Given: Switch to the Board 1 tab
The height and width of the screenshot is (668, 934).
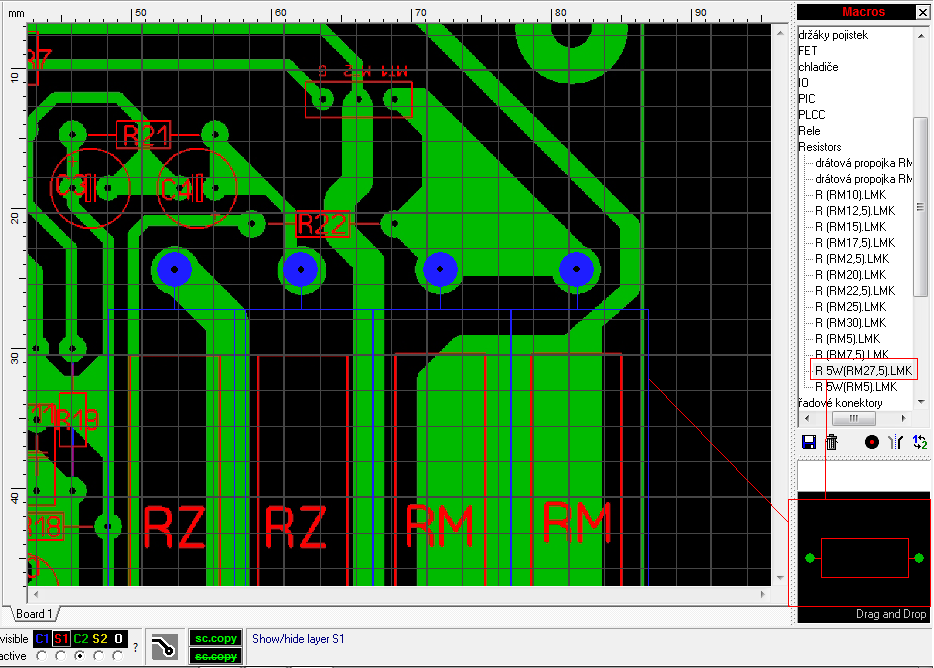Looking at the screenshot, I should (x=34, y=613).
